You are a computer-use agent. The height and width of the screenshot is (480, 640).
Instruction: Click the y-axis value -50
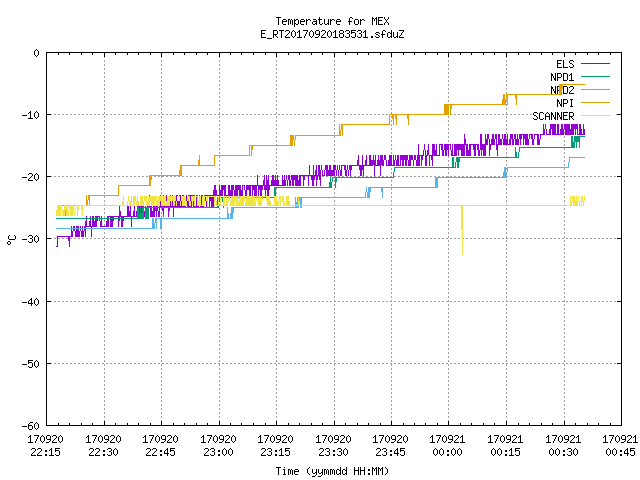click(31, 364)
